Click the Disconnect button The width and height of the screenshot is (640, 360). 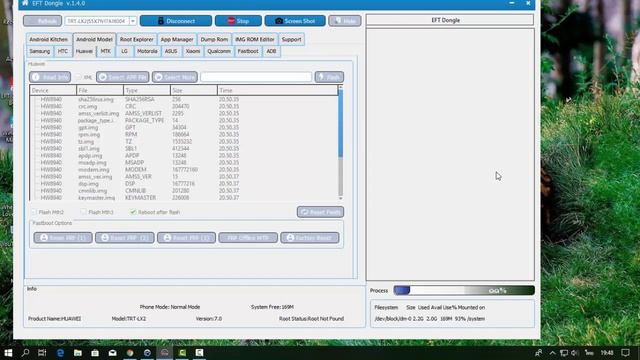[176, 21]
